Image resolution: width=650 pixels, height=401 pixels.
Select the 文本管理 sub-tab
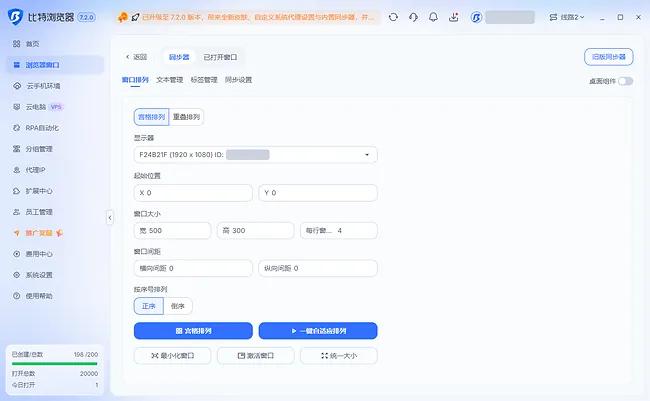tap(170, 80)
